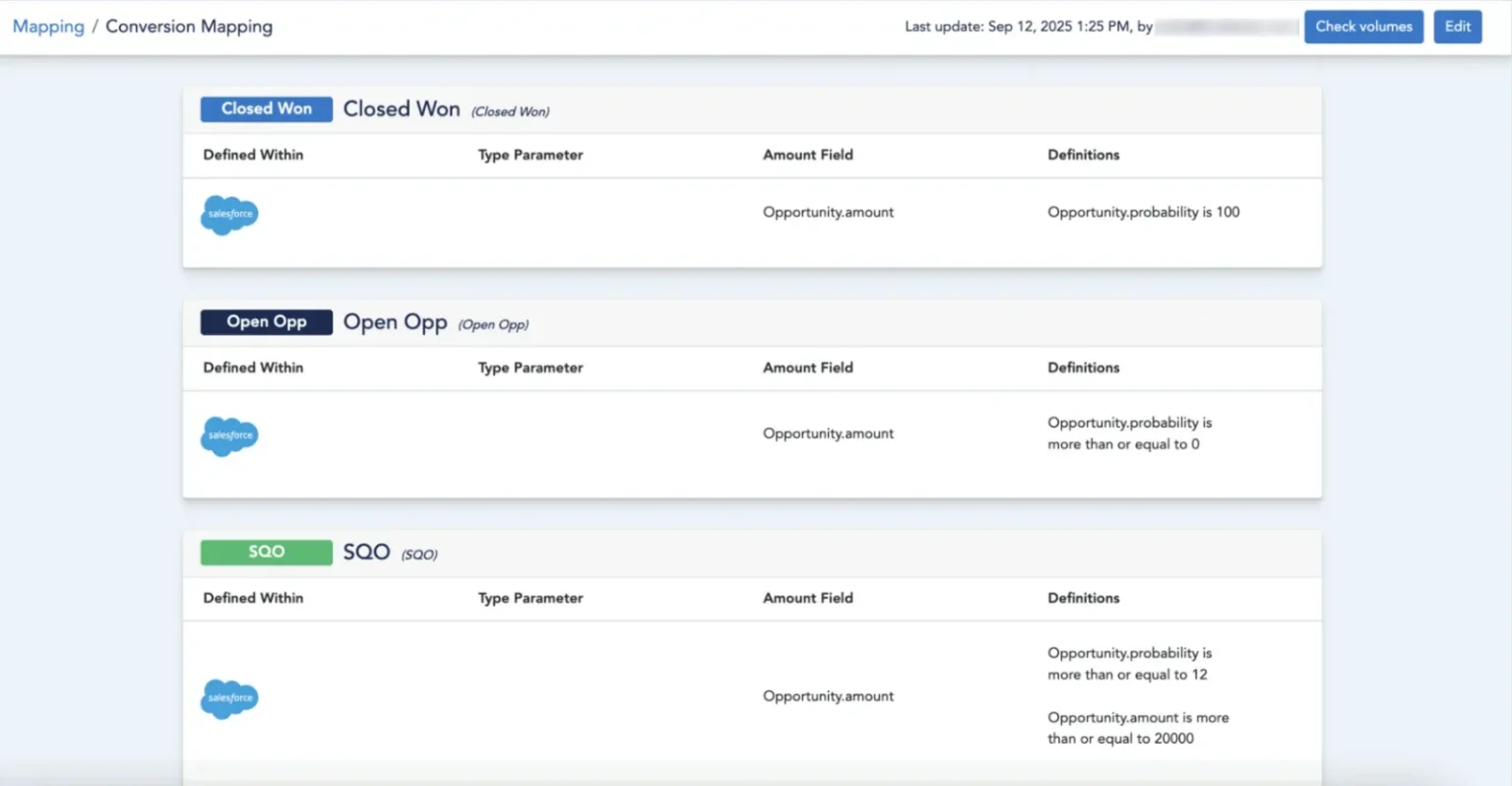Click Opportunity.amount in the SQO card
Image resolution: width=1512 pixels, height=786 pixels.
pos(828,696)
